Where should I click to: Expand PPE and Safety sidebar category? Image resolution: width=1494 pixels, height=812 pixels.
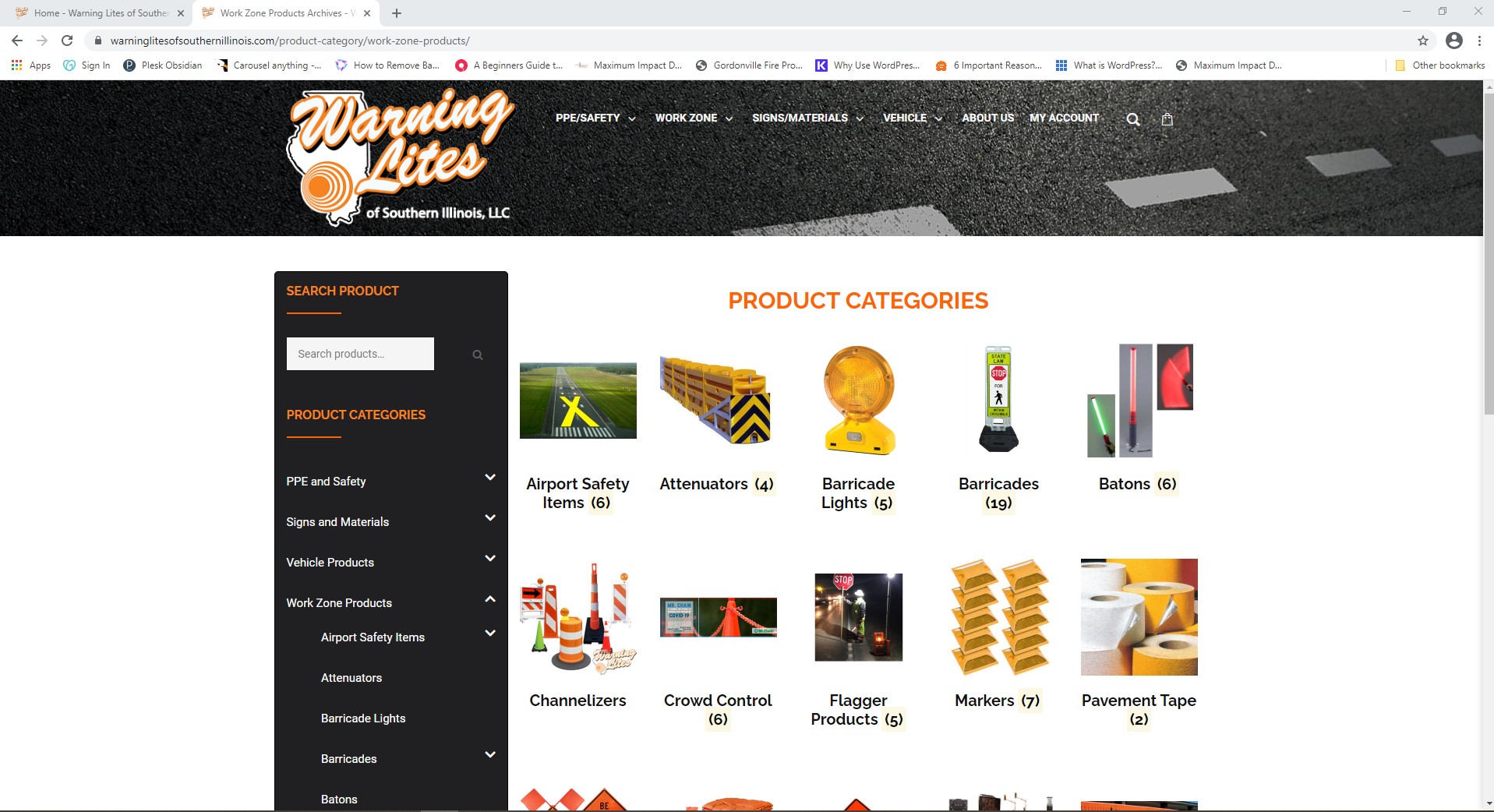click(490, 478)
